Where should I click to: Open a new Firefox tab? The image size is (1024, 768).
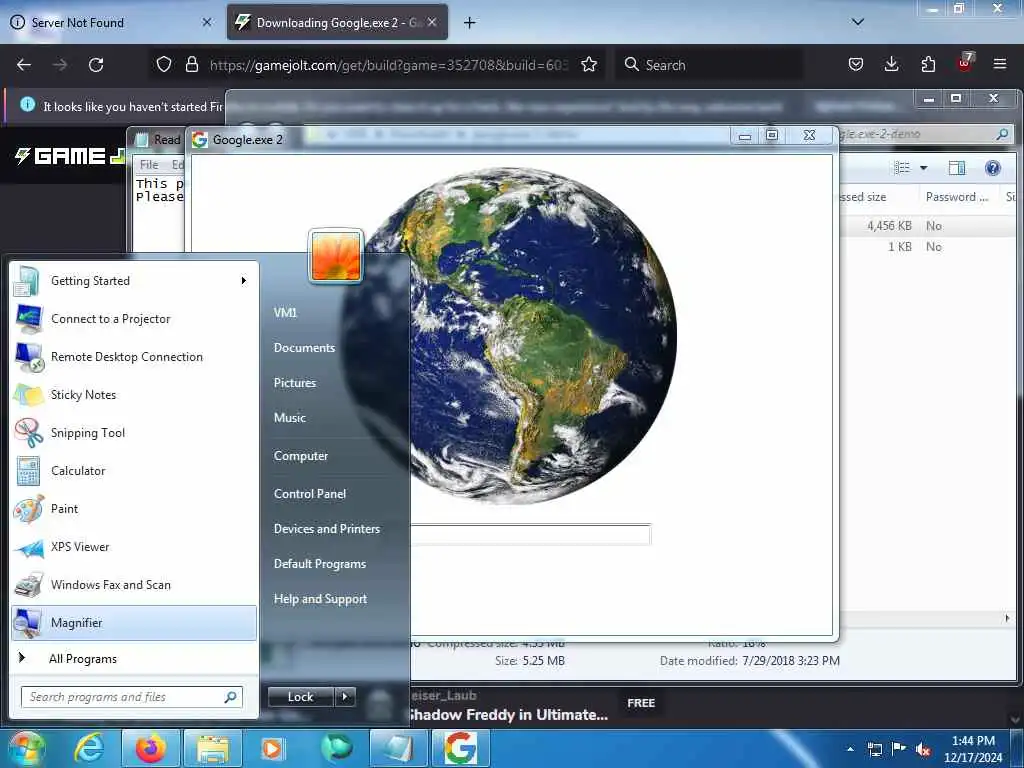click(x=470, y=23)
